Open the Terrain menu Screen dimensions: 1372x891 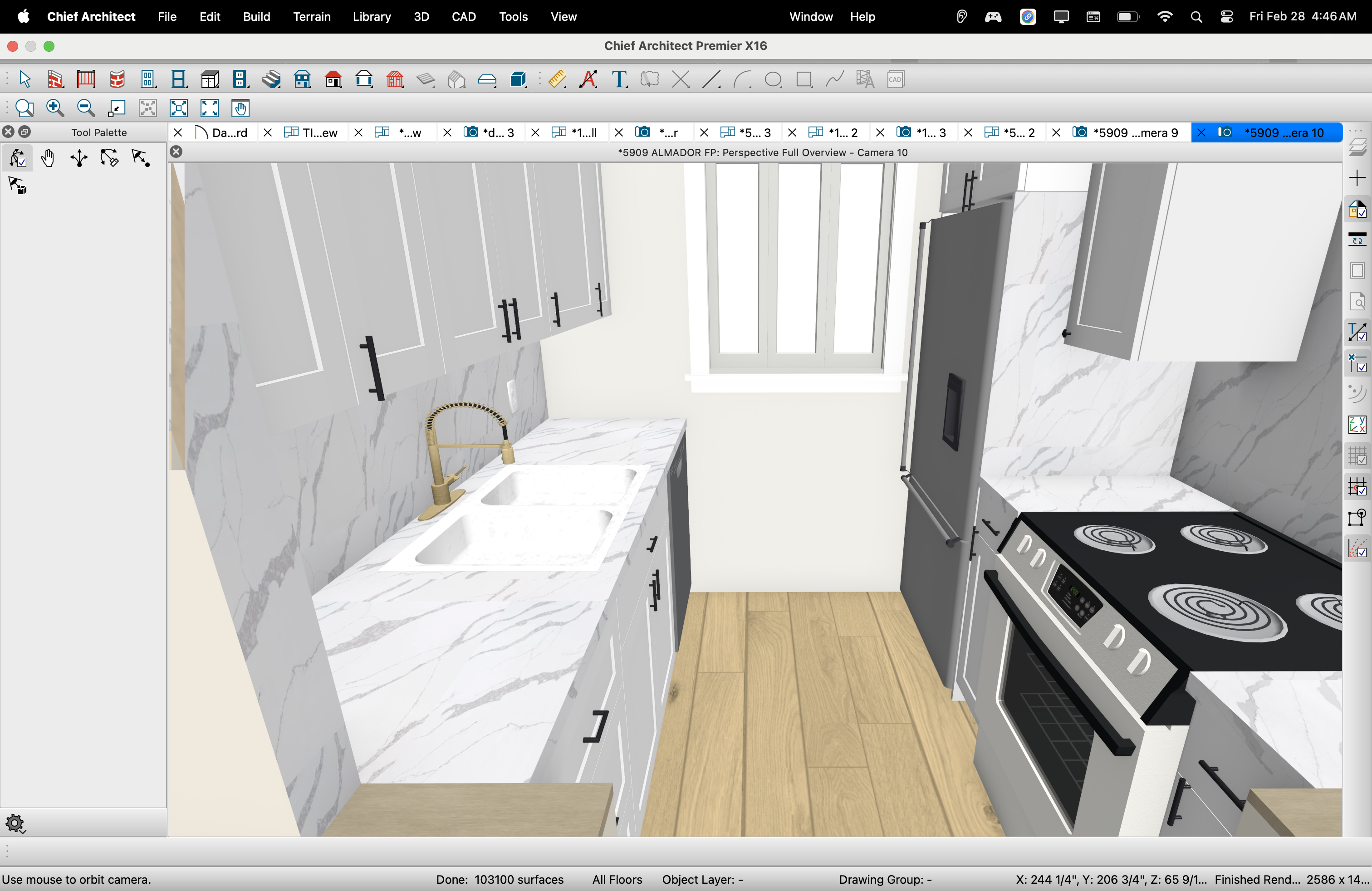point(311,17)
